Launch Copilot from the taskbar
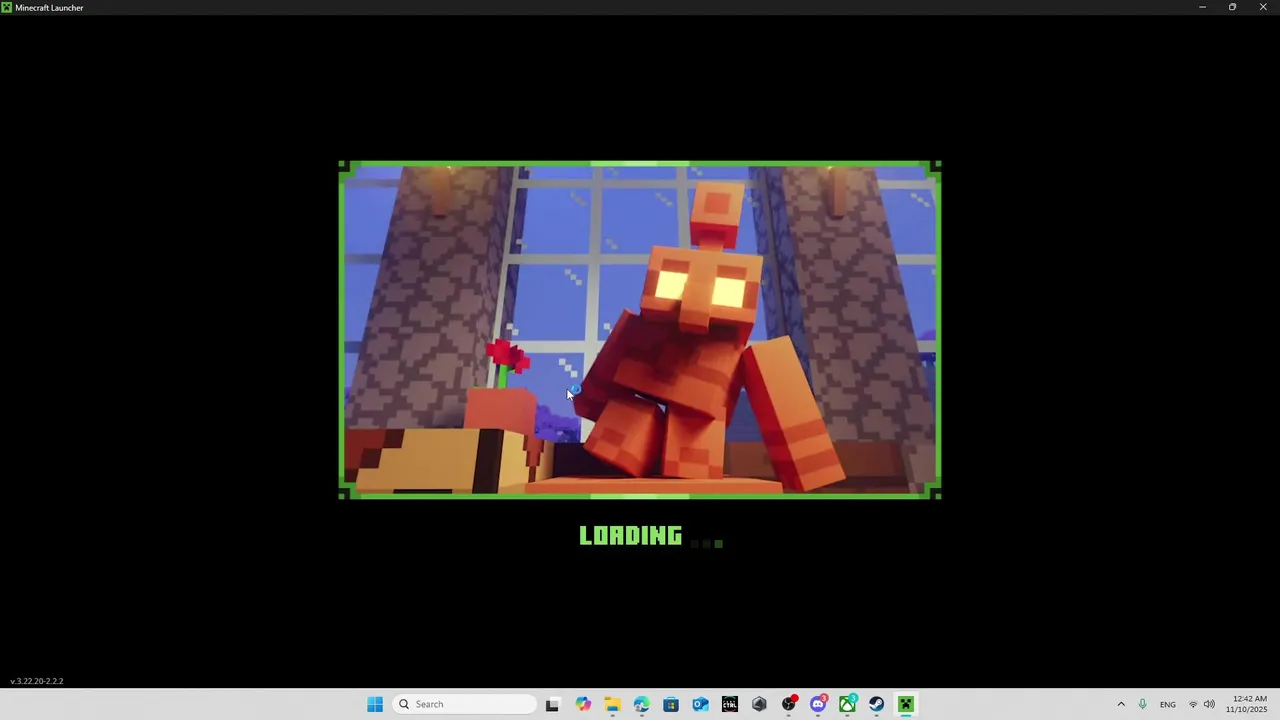 pyautogui.click(x=583, y=704)
